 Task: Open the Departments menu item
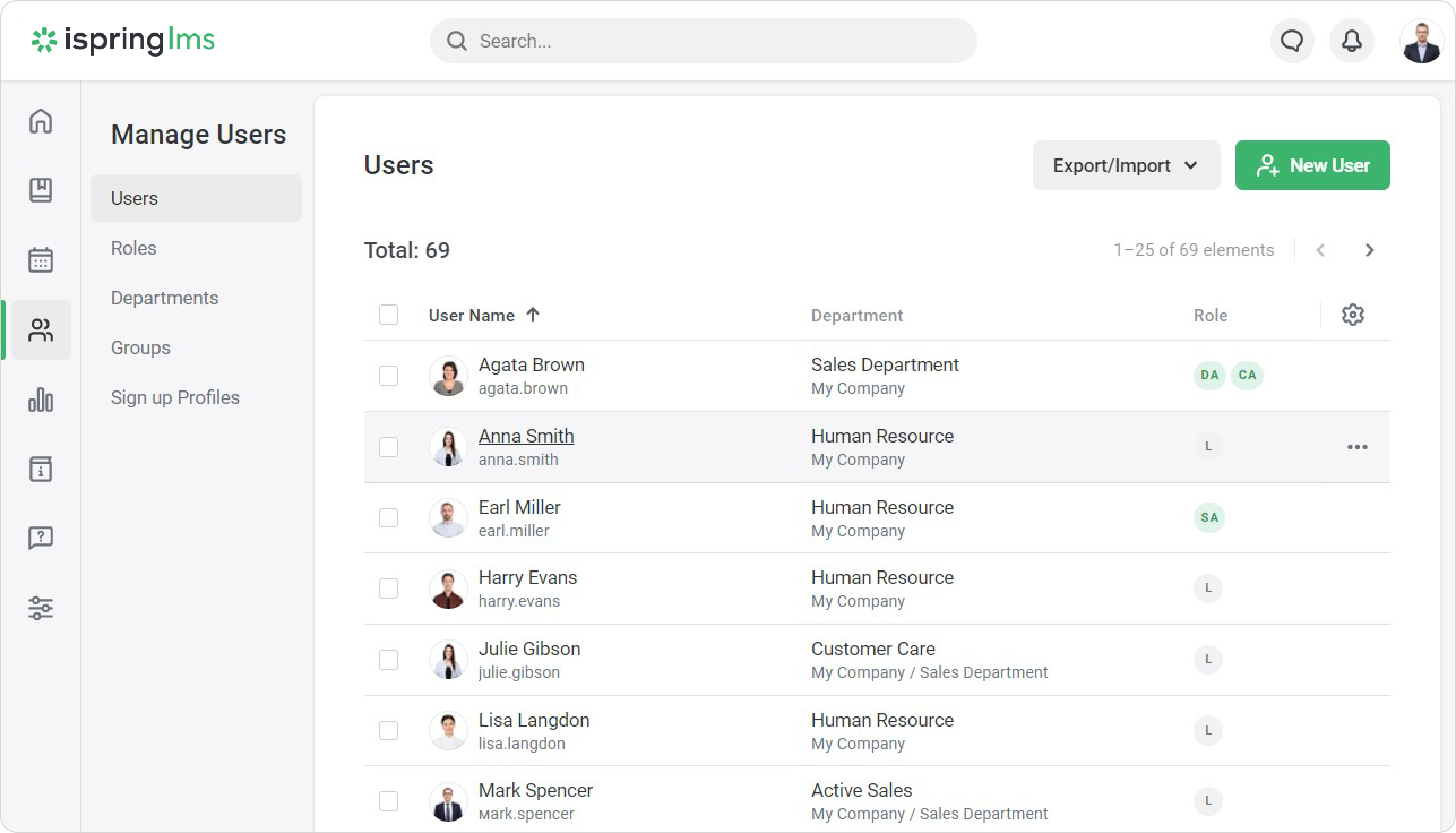pyautogui.click(x=165, y=298)
